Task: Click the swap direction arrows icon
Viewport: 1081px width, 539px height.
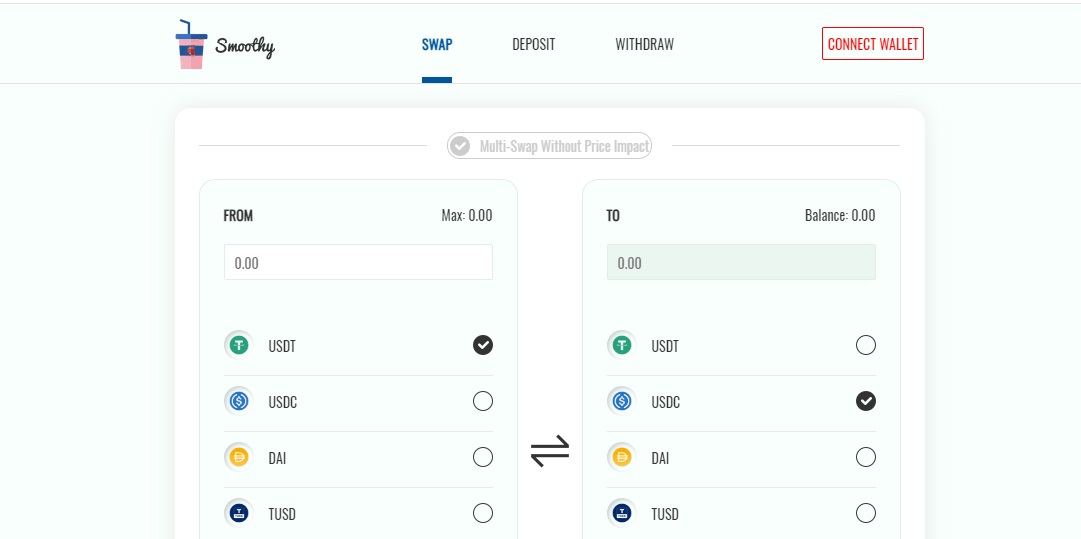Action: [x=550, y=451]
